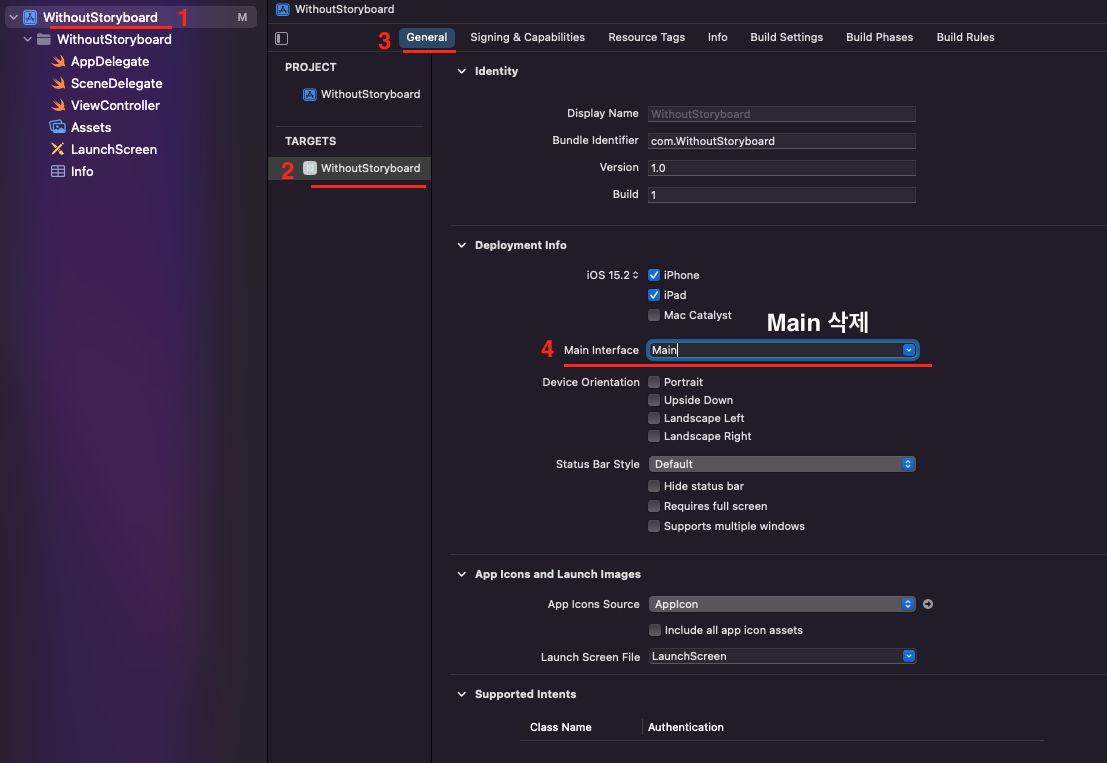Switch to the Info tab
Viewport: 1107px width, 763px height.
tap(717, 37)
